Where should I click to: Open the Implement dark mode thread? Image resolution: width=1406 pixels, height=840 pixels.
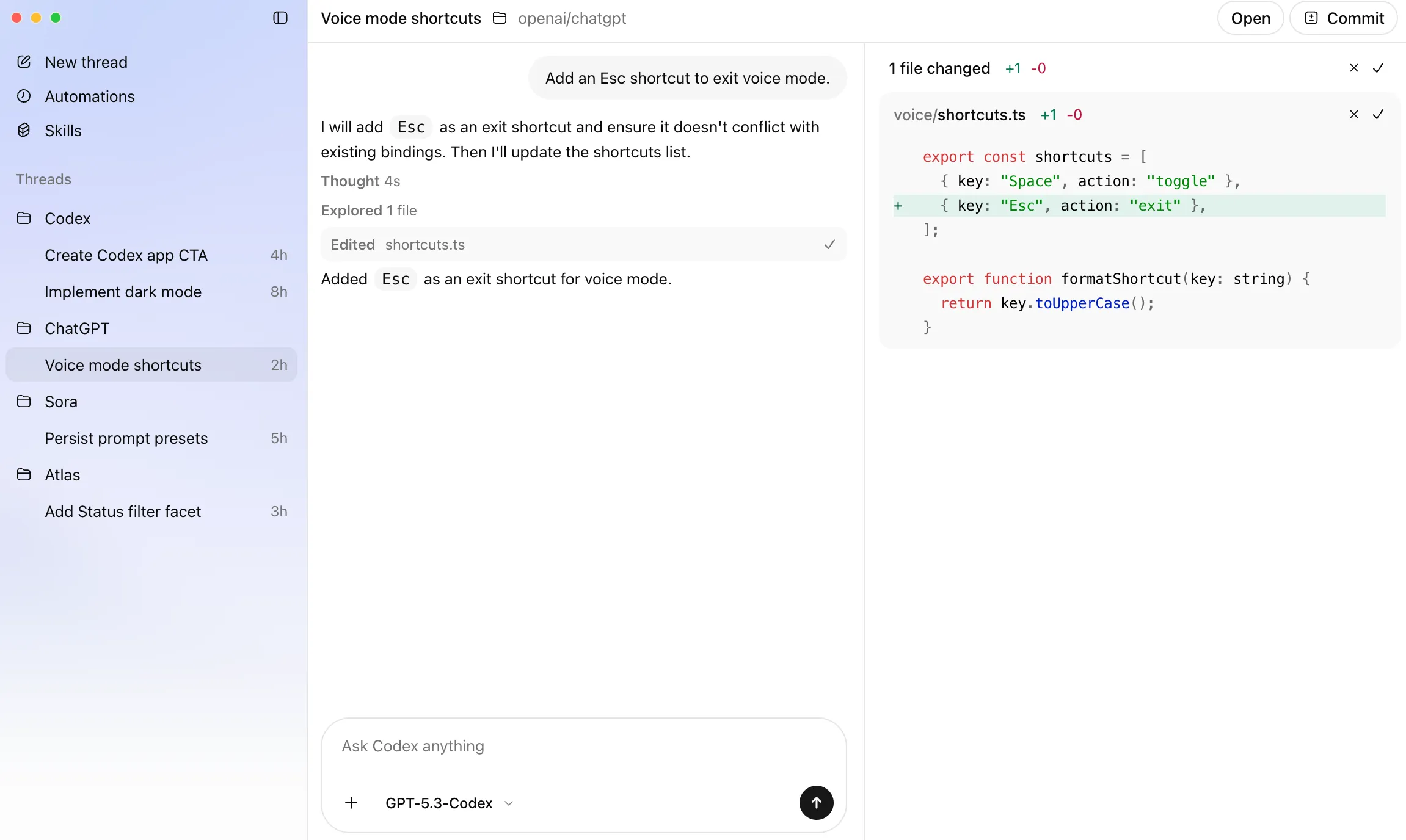[123, 292]
